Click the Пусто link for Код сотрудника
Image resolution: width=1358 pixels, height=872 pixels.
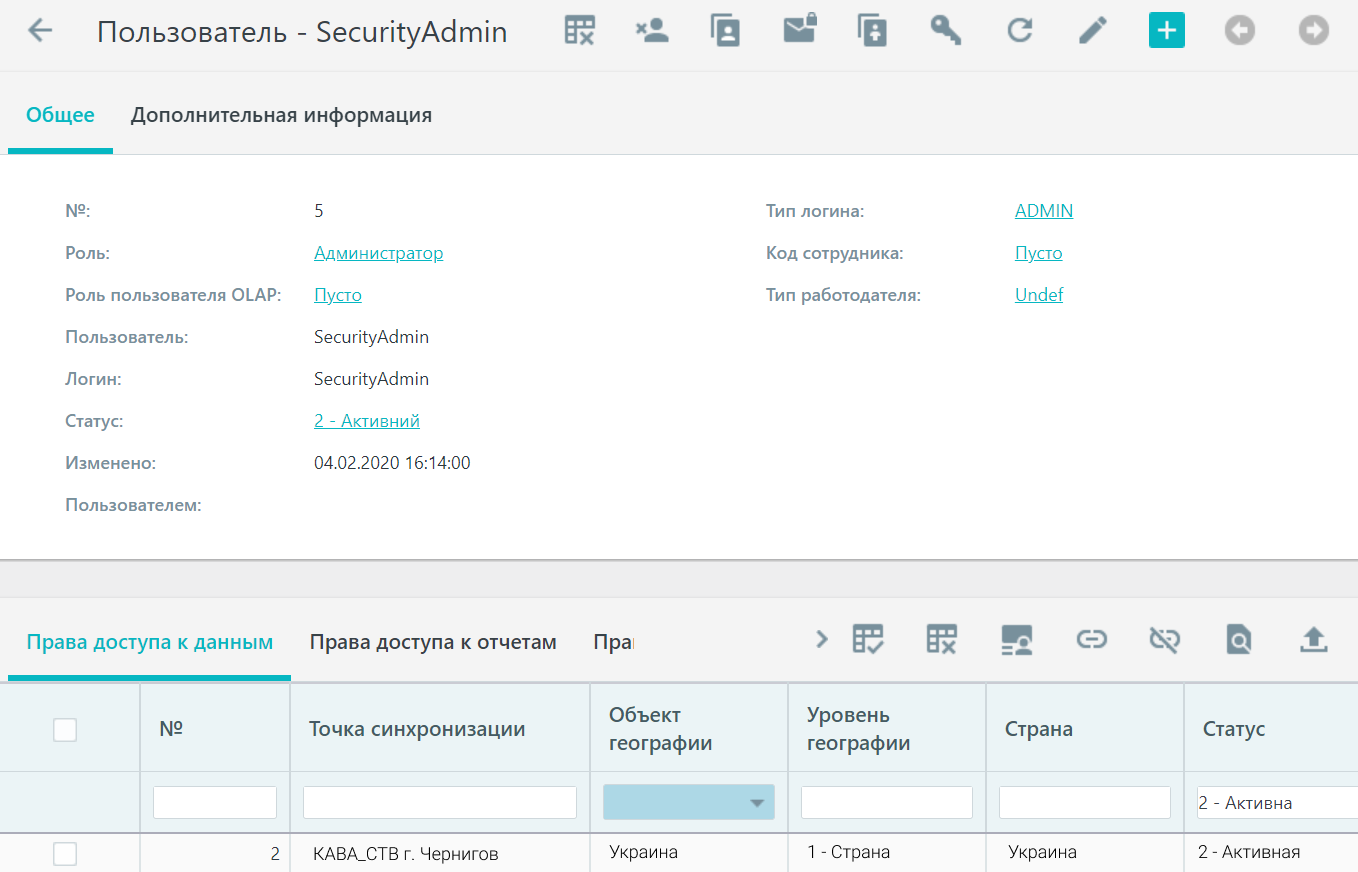tap(1039, 253)
